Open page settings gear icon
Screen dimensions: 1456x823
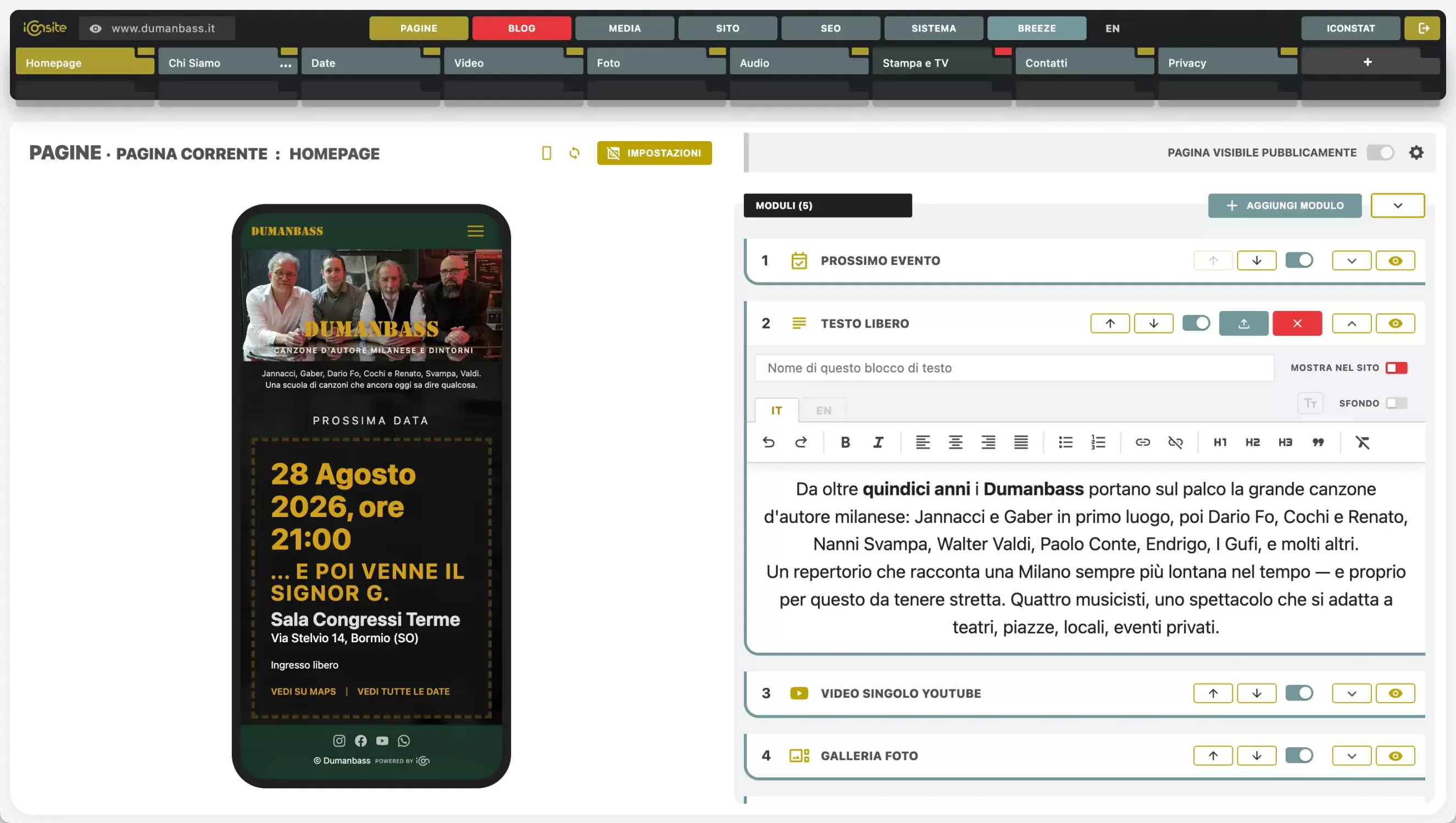[1416, 153]
